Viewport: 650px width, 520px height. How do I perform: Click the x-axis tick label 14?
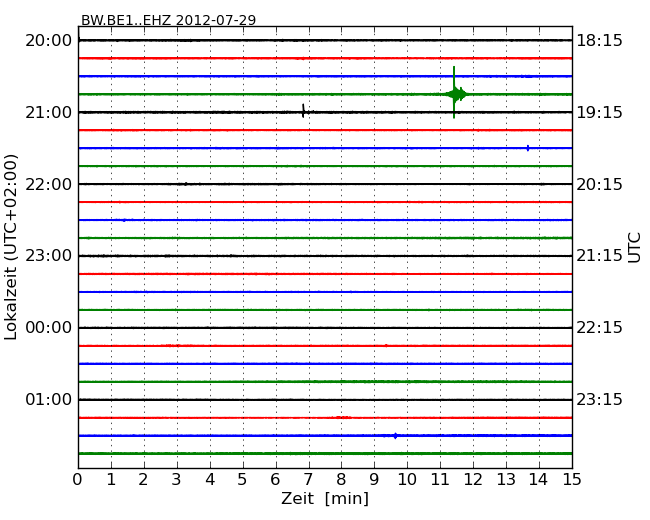point(538,479)
